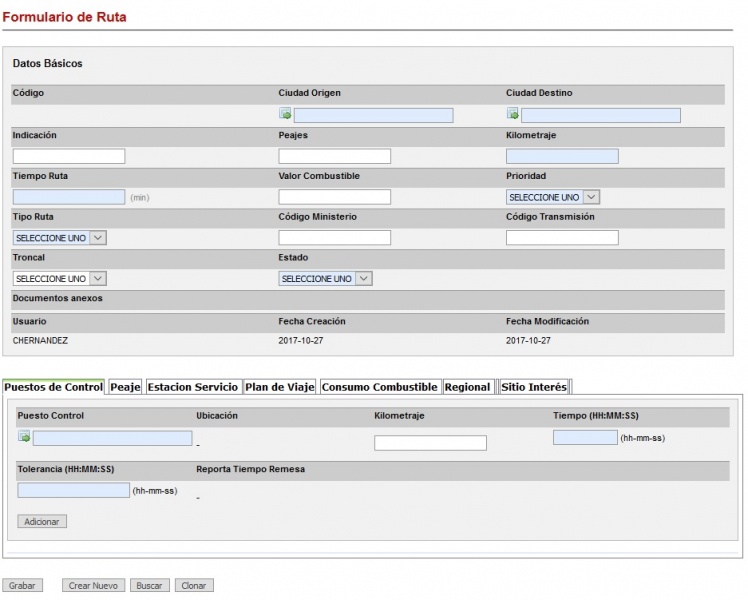Click the Tolerancia time input field
The height and width of the screenshot is (600, 748).
point(73,490)
